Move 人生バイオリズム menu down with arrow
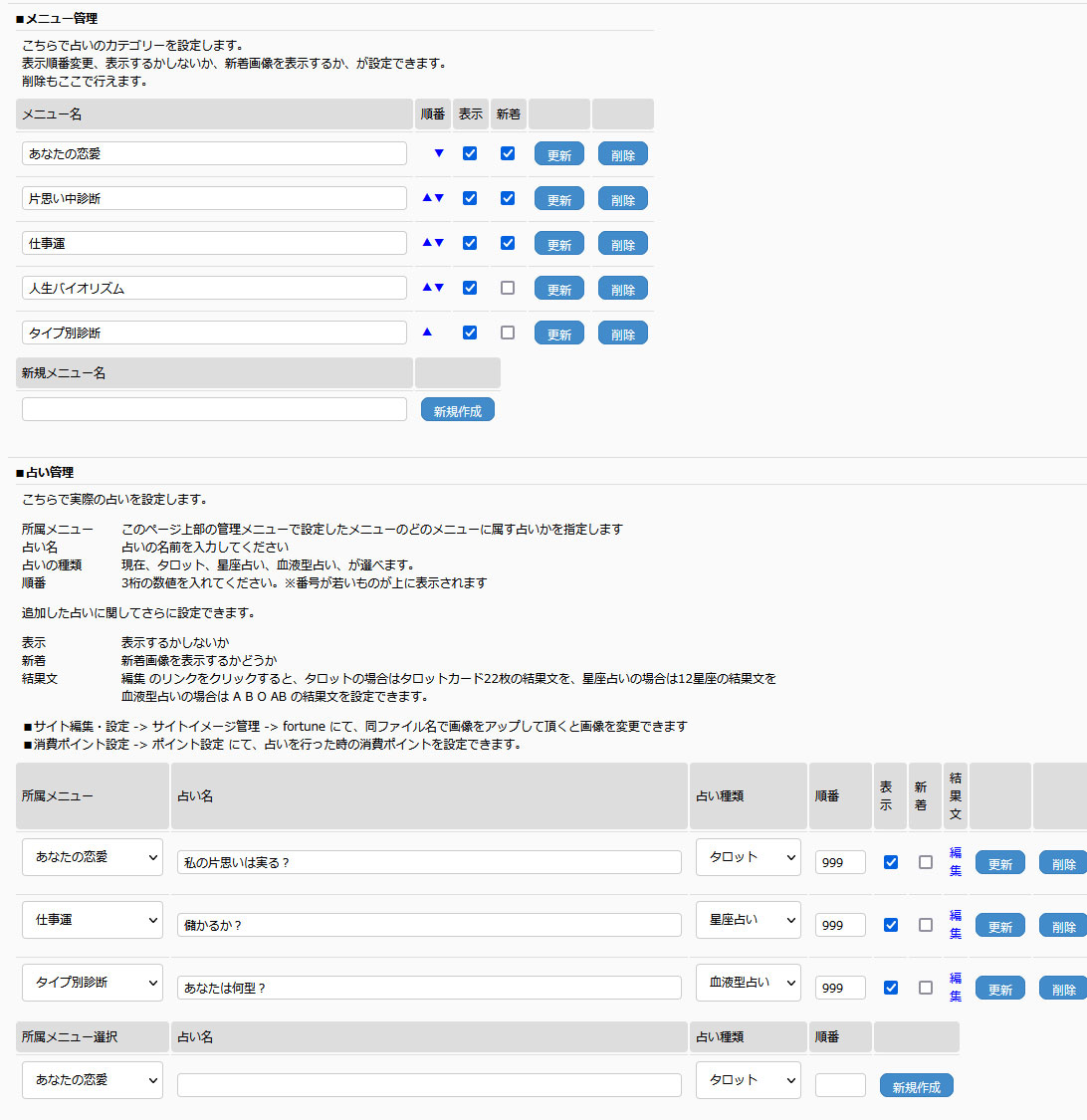 pyautogui.click(x=439, y=288)
